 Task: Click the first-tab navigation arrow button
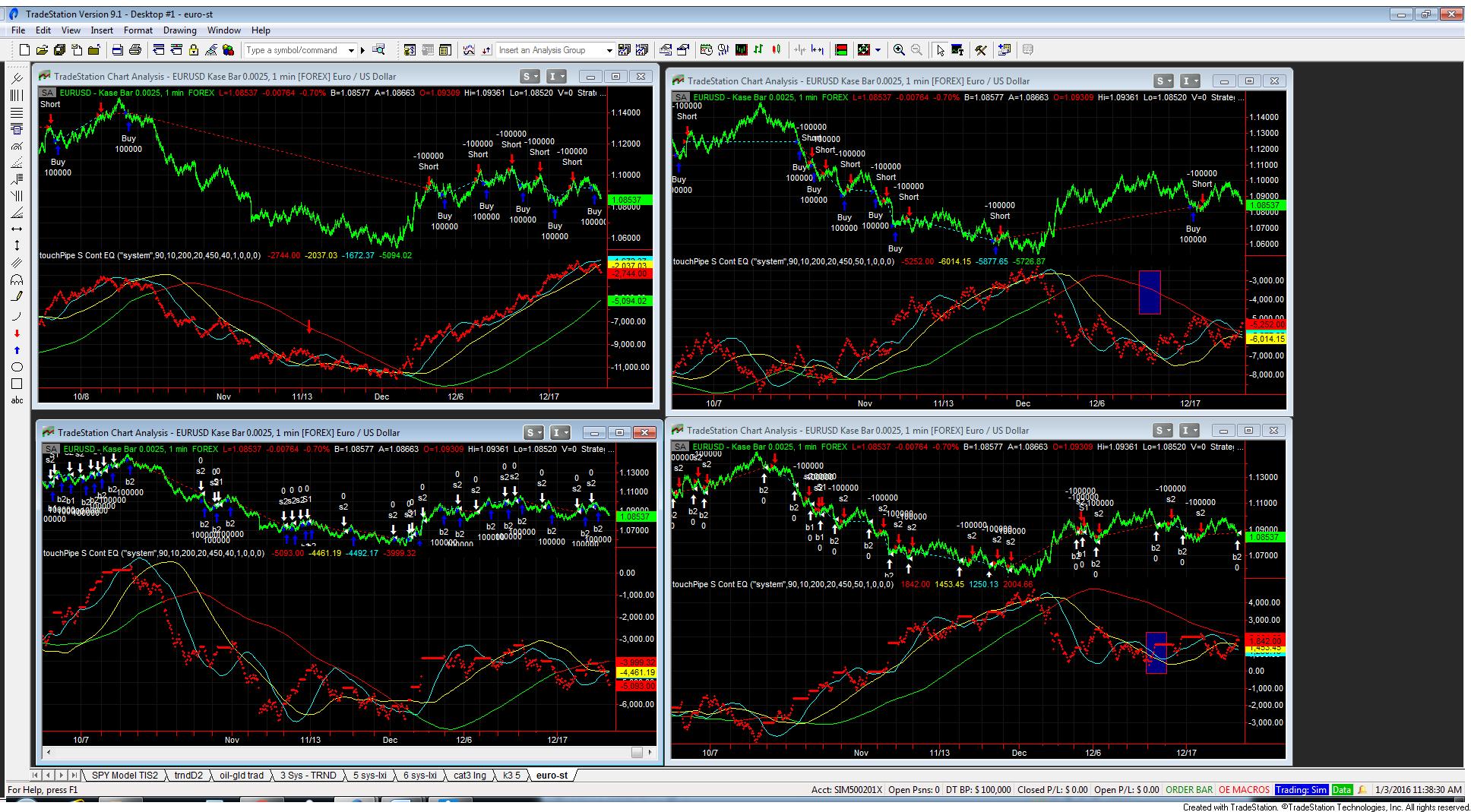click(36, 775)
